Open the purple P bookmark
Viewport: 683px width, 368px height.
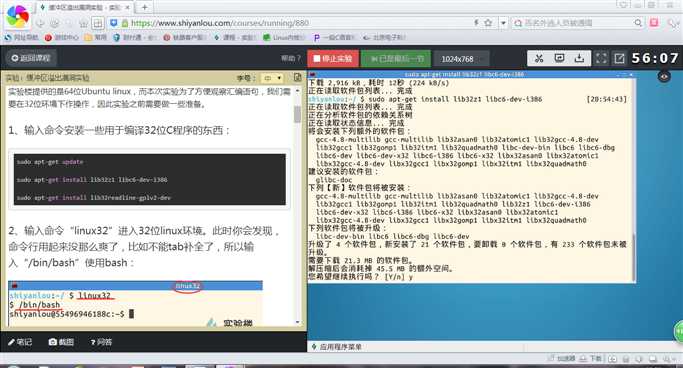(x=334, y=37)
